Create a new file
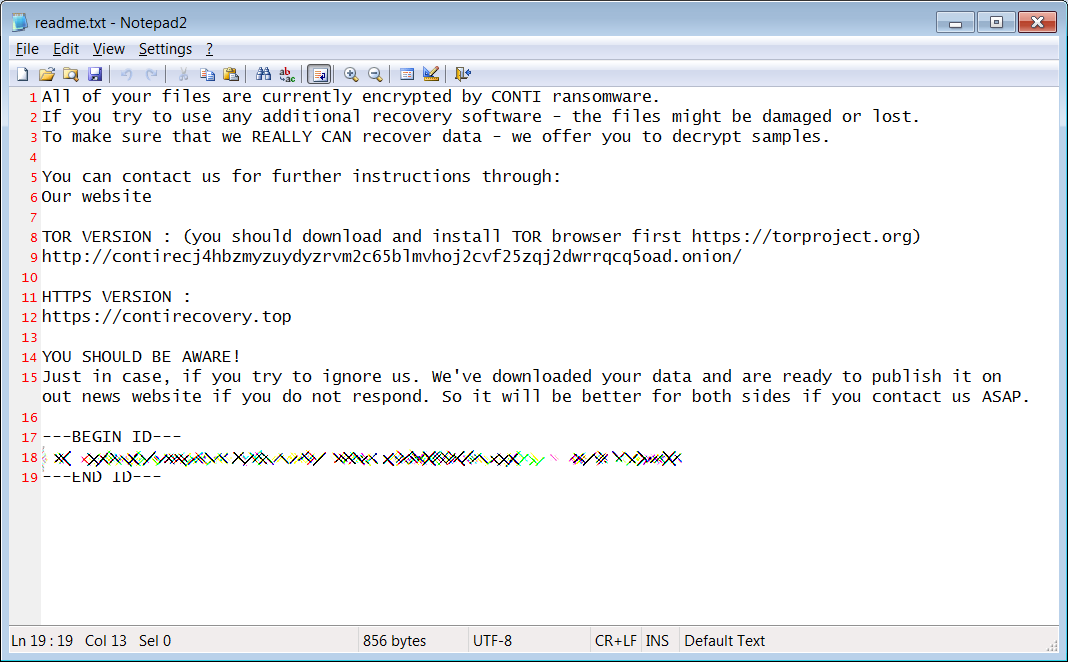This screenshot has width=1068, height=662. 21,74
